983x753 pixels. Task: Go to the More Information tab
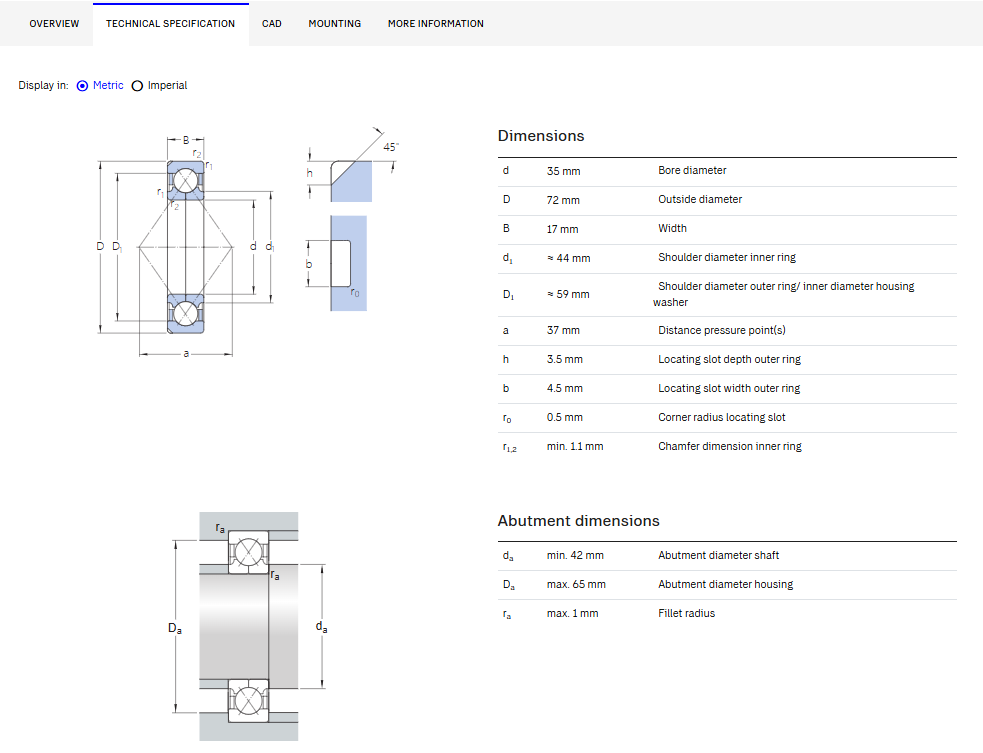(436, 24)
